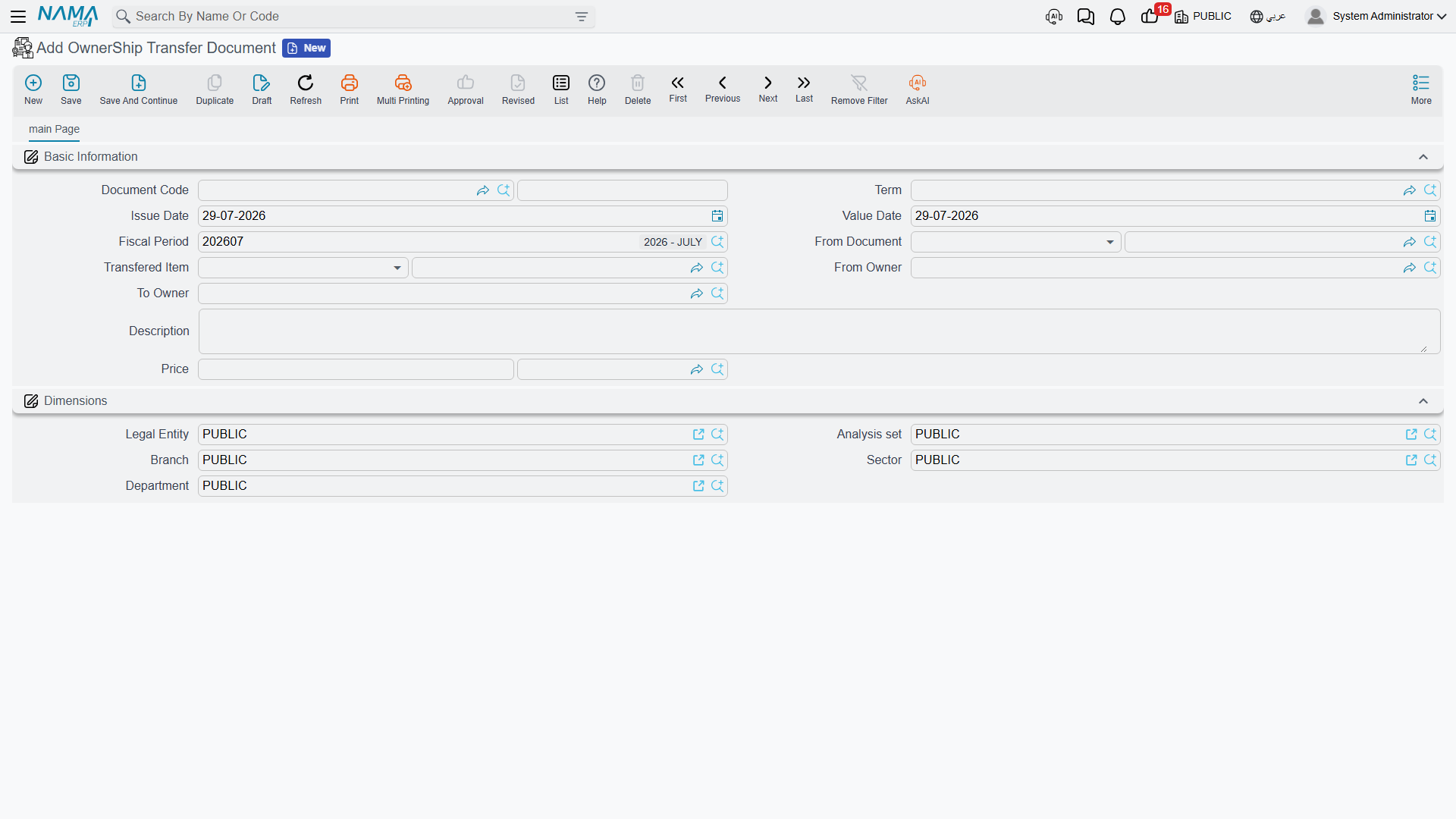Click the Price amount field

[x=356, y=369]
